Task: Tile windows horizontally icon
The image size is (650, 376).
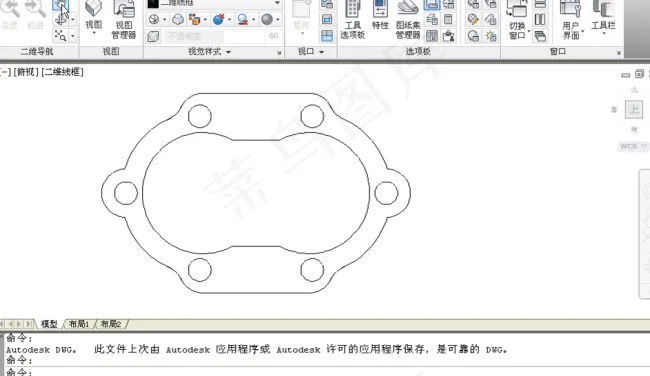Action: pyautogui.click(x=540, y=4)
